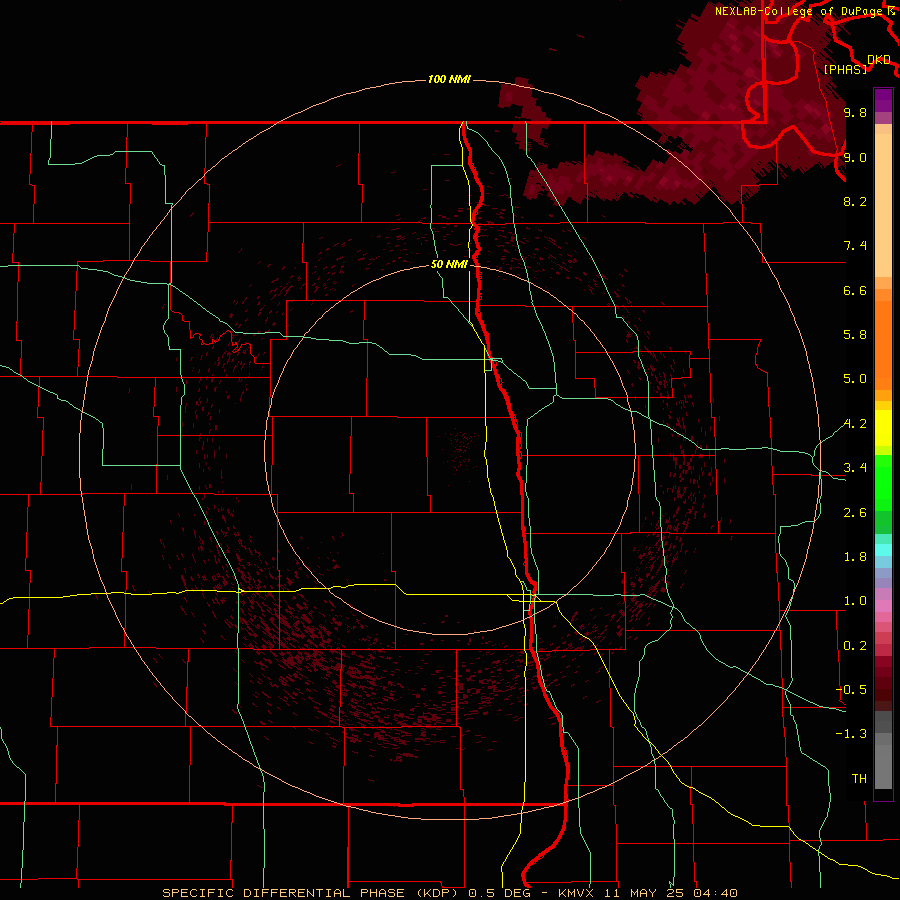Click the 100 NMI range ring label
The image size is (900, 900).
click(449, 79)
